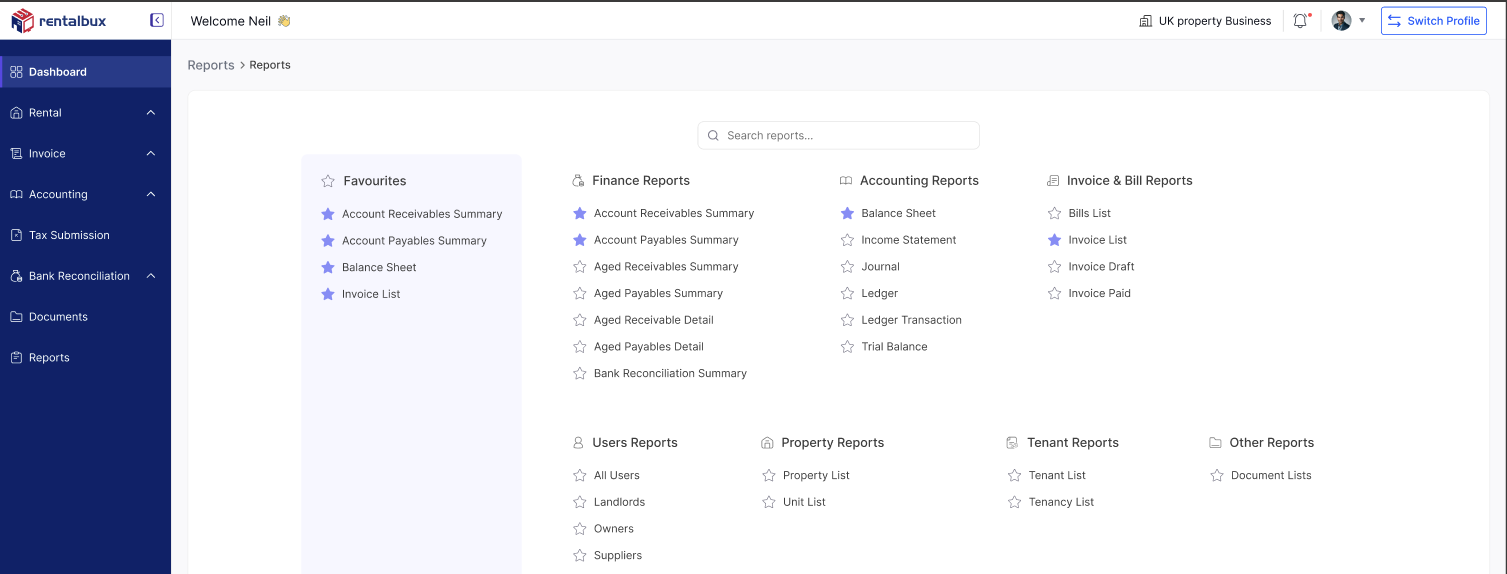Click the Reports clipboard icon in sidebar

point(16,358)
